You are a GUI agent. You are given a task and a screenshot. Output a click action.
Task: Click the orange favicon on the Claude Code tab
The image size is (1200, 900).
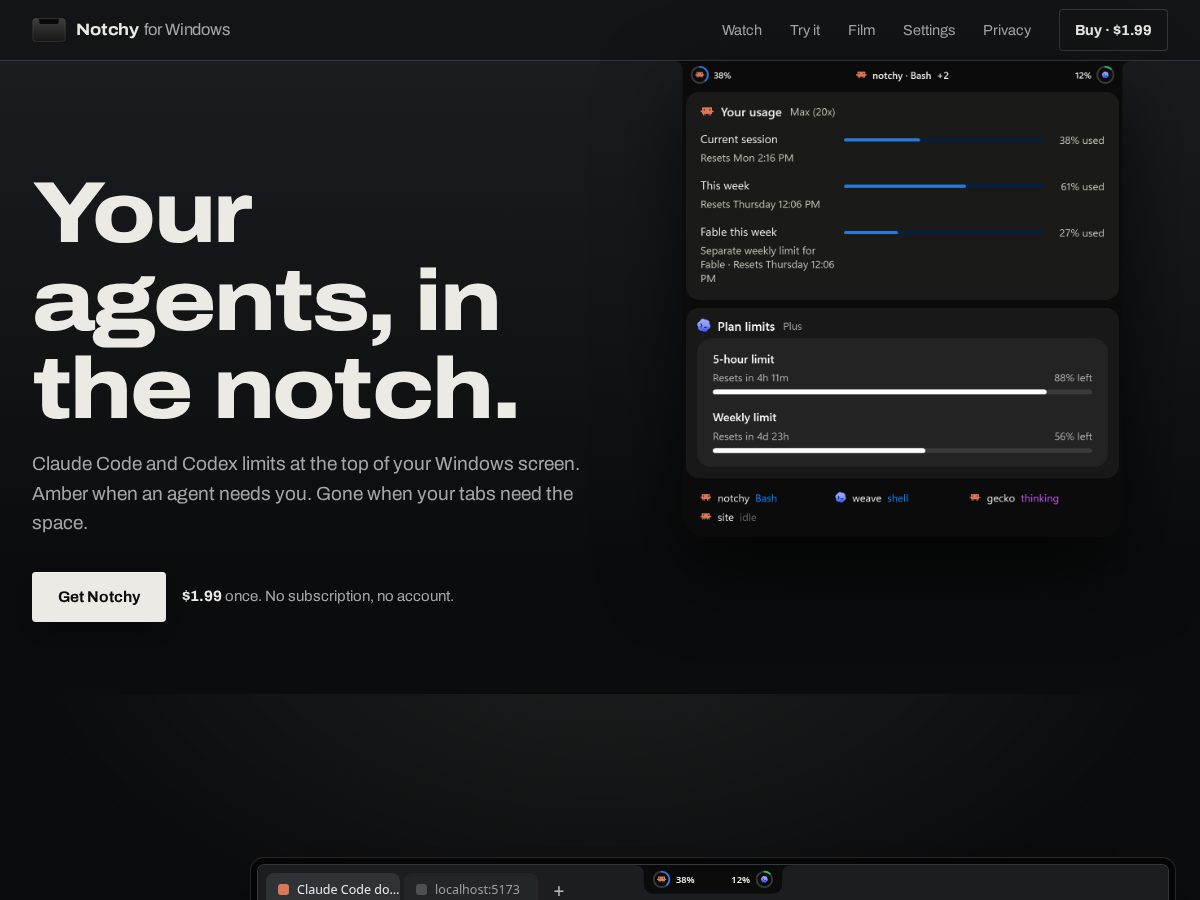click(283, 889)
